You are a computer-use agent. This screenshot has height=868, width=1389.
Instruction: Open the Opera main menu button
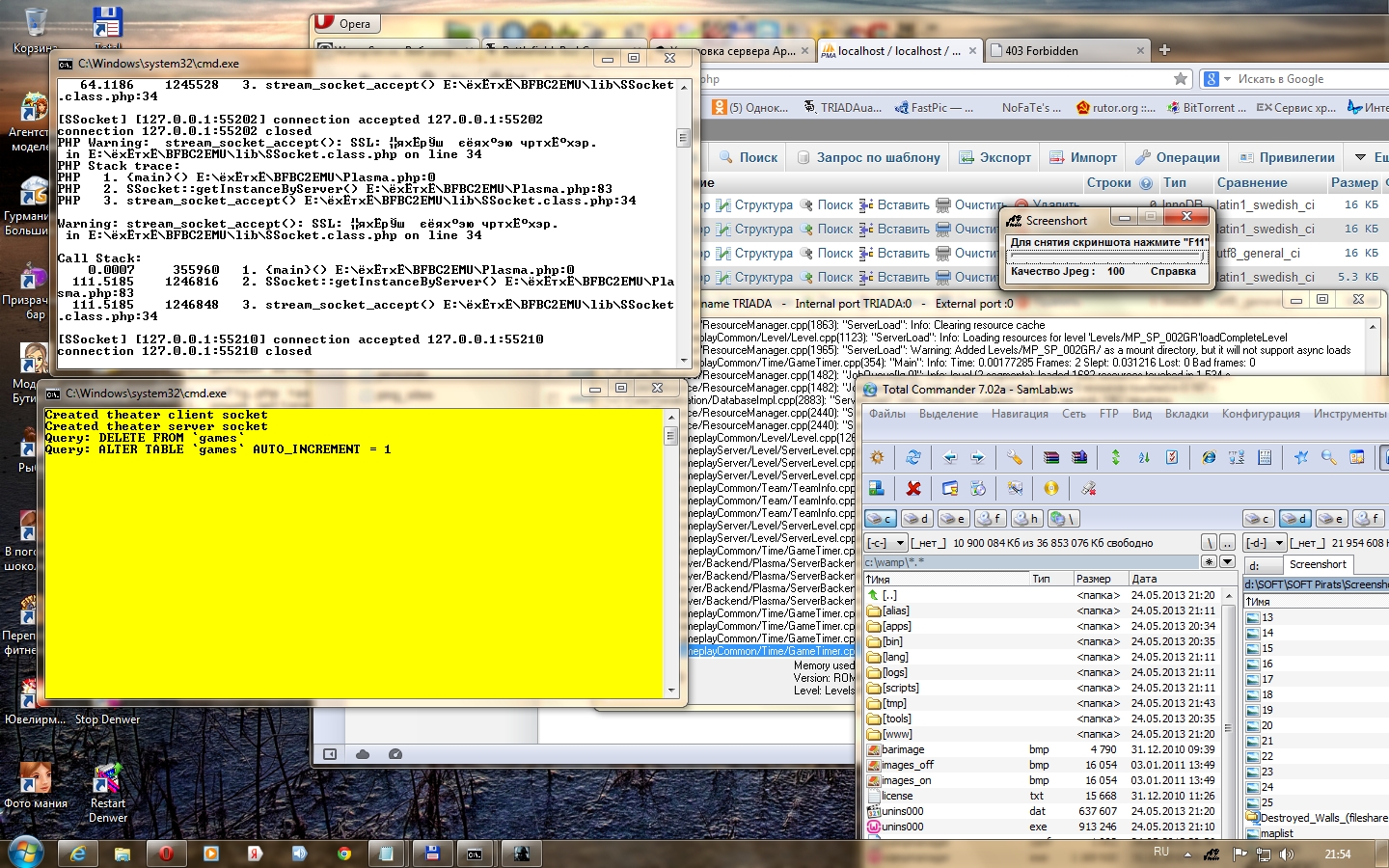(347, 23)
